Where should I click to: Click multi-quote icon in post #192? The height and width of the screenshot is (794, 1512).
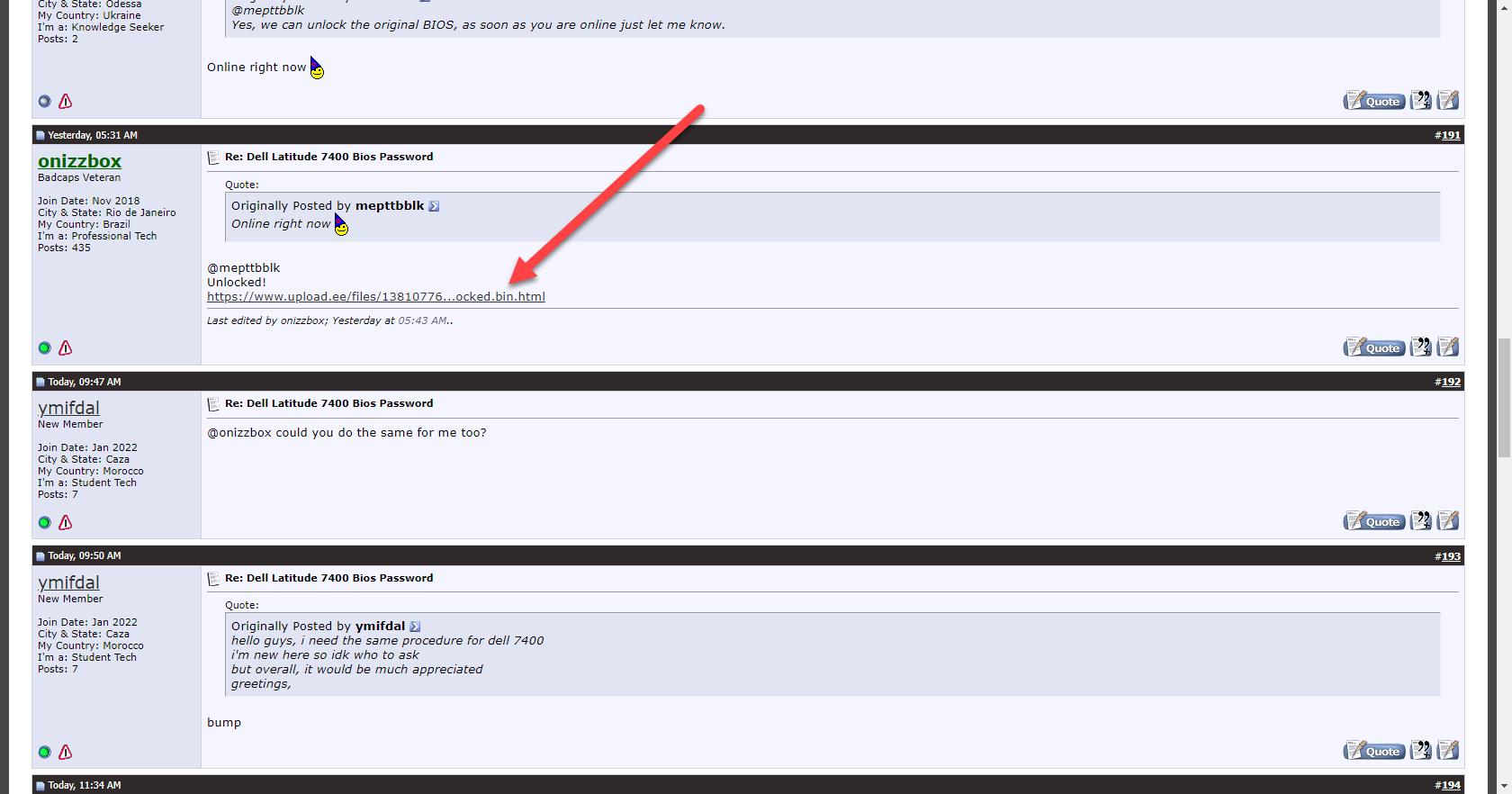(x=1421, y=520)
